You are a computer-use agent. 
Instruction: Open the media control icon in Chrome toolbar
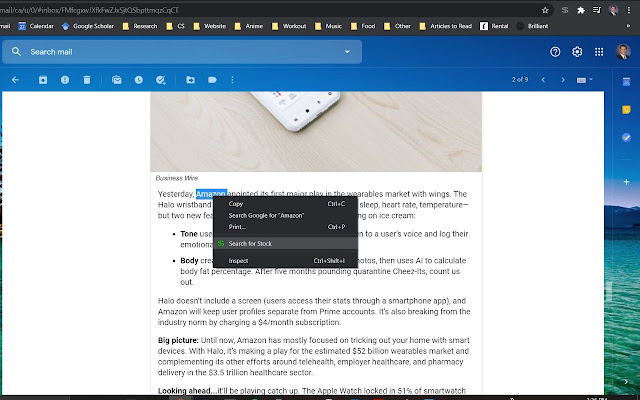[597, 10]
